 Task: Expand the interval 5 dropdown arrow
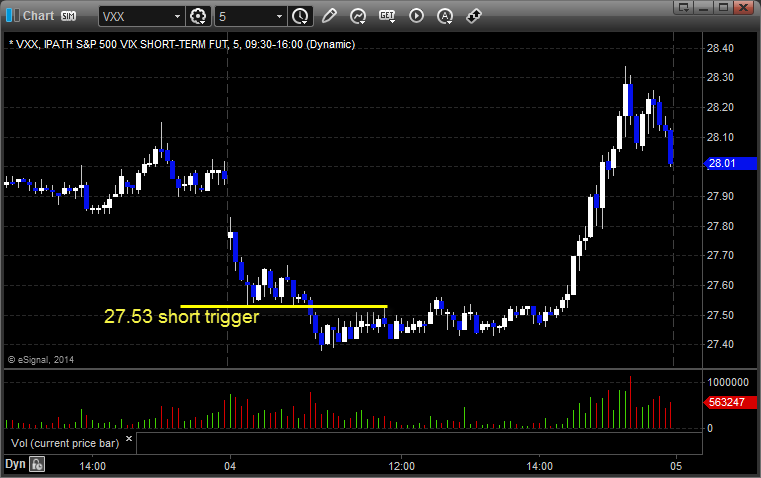279,16
